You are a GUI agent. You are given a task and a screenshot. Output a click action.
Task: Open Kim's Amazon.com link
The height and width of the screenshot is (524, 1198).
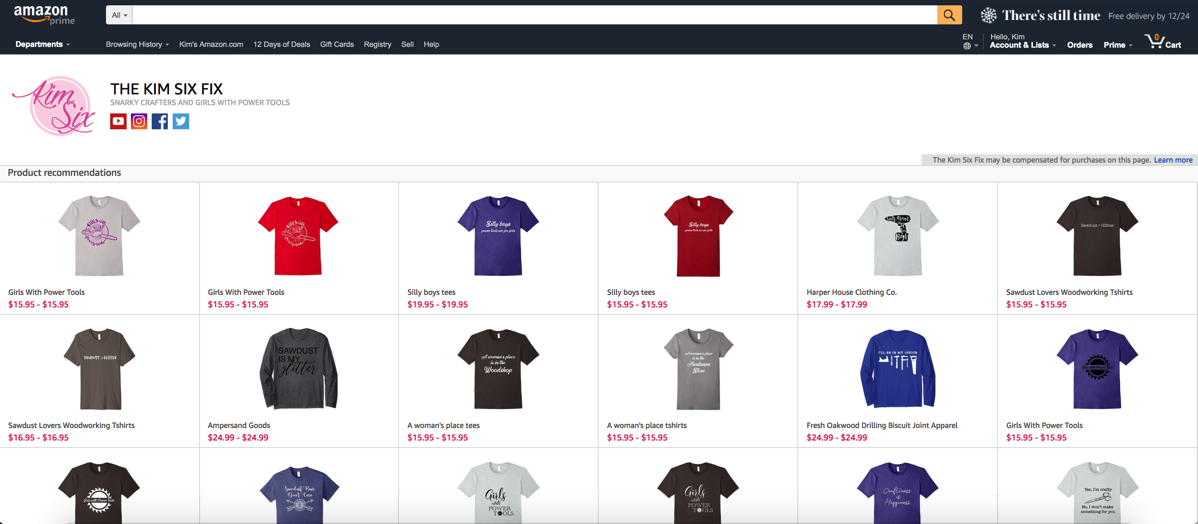click(211, 44)
